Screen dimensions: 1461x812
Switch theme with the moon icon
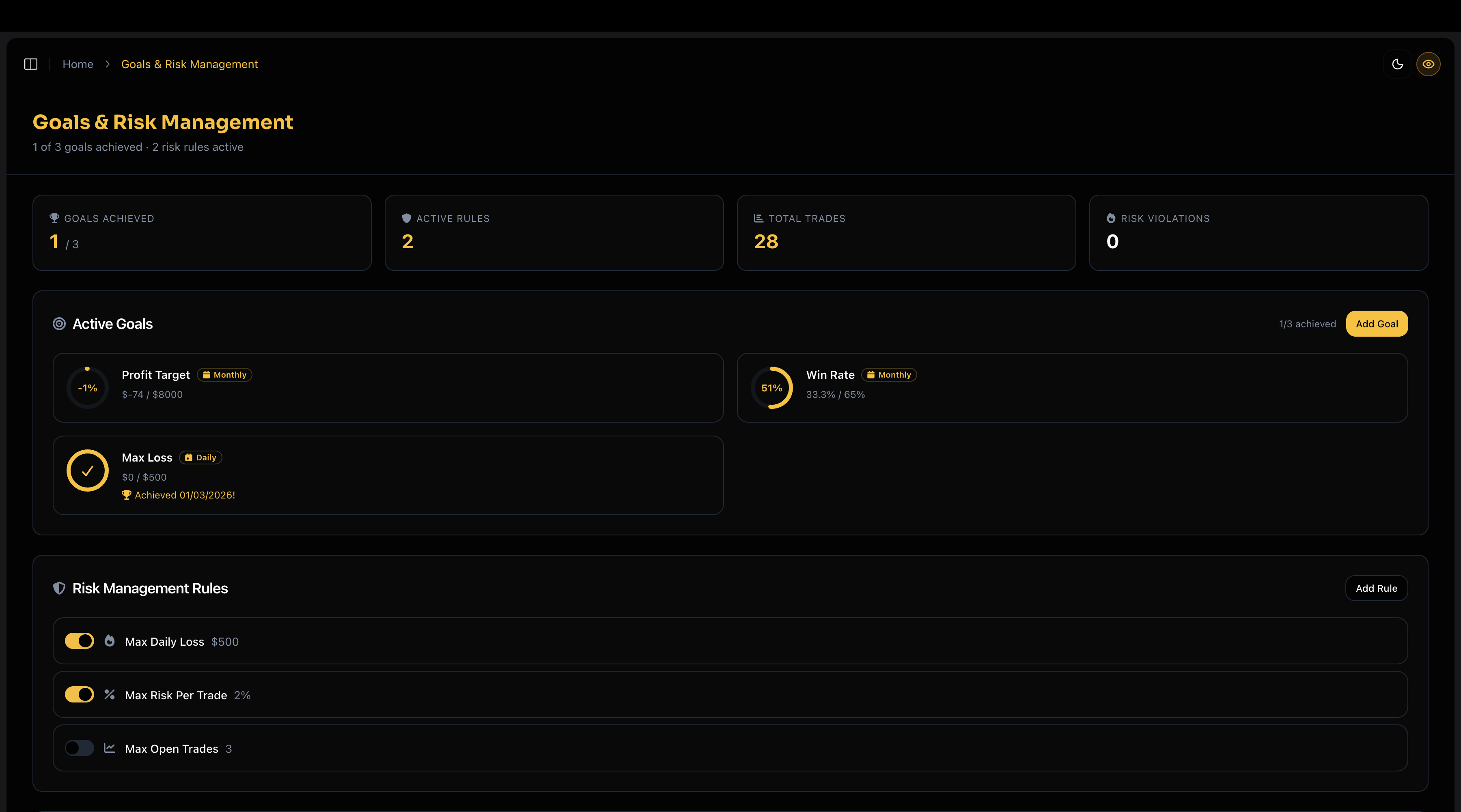point(1397,64)
